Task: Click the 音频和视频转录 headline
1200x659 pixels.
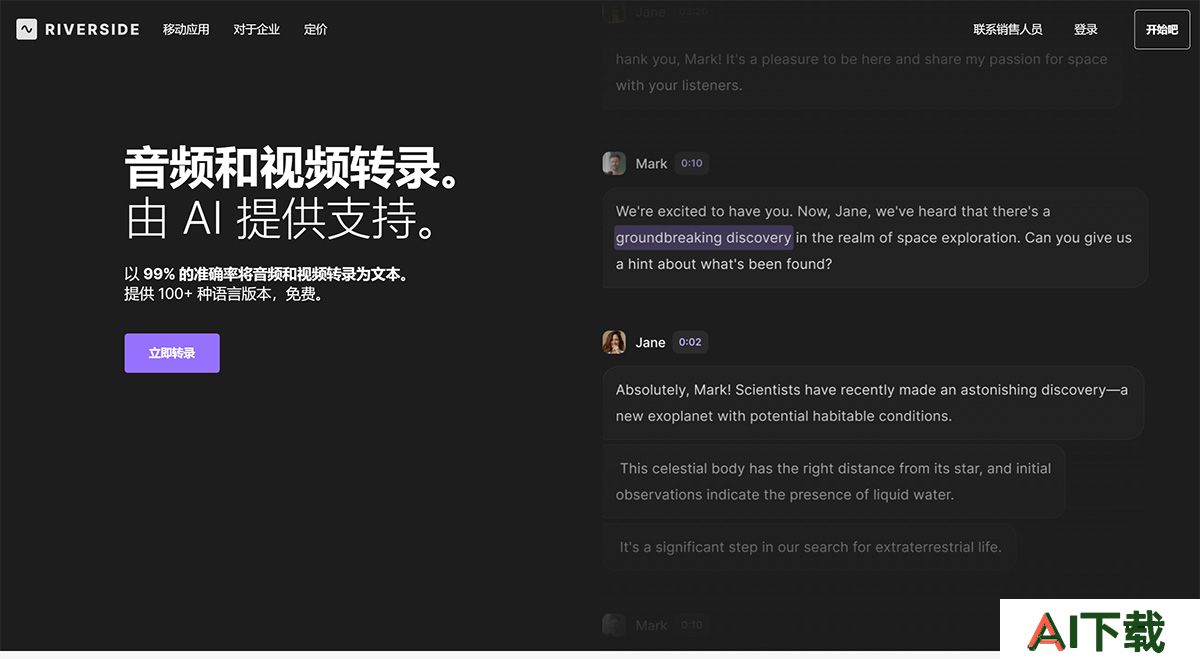Action: (294, 169)
